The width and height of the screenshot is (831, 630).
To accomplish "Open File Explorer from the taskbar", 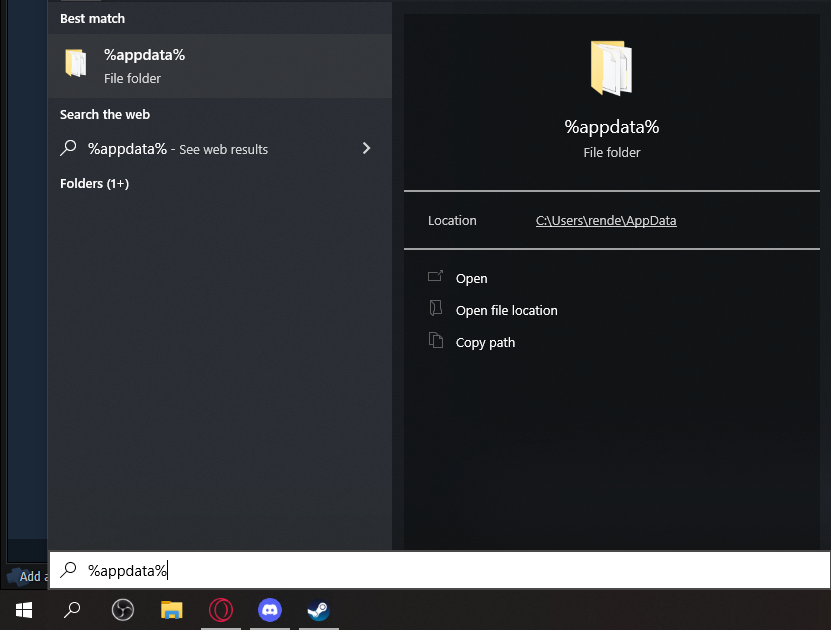I will point(172,609).
